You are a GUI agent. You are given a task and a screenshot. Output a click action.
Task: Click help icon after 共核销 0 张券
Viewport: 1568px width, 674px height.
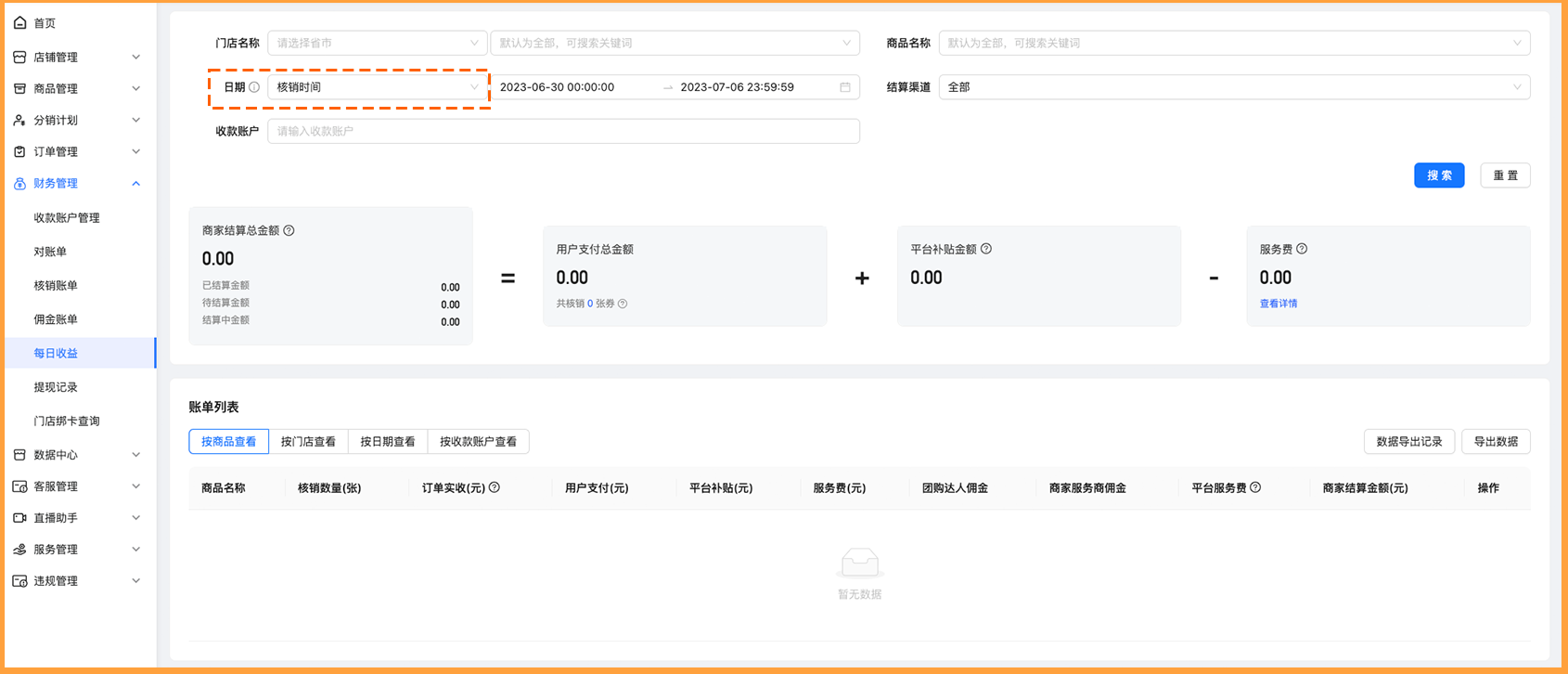[623, 304]
